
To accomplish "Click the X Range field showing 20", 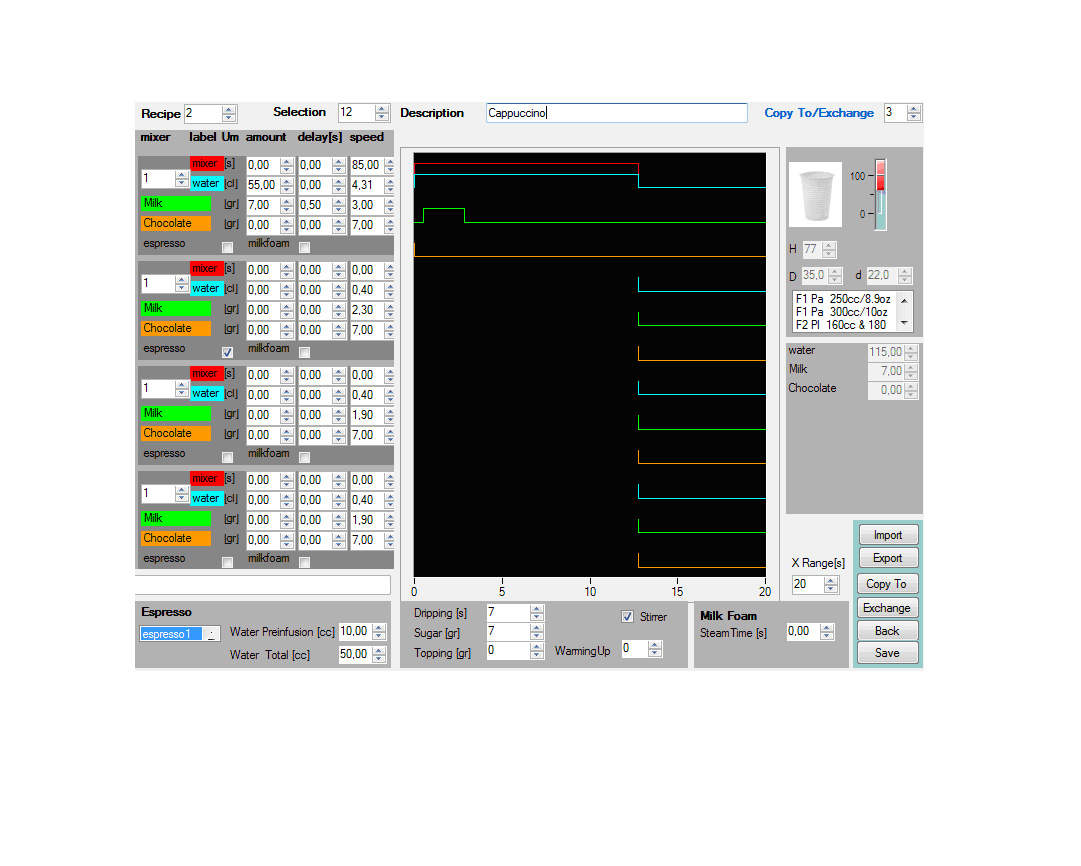I will (x=808, y=584).
